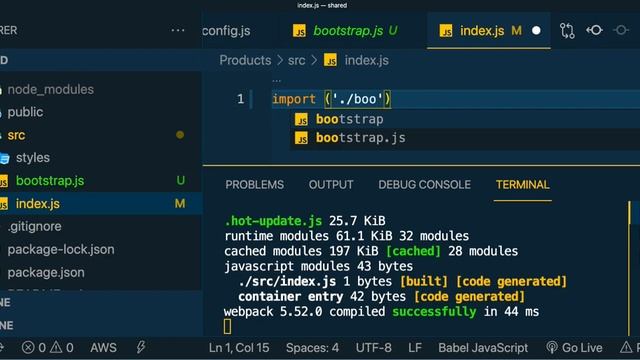
Task: Click the terminal scrollbar
Action: pos(629,269)
